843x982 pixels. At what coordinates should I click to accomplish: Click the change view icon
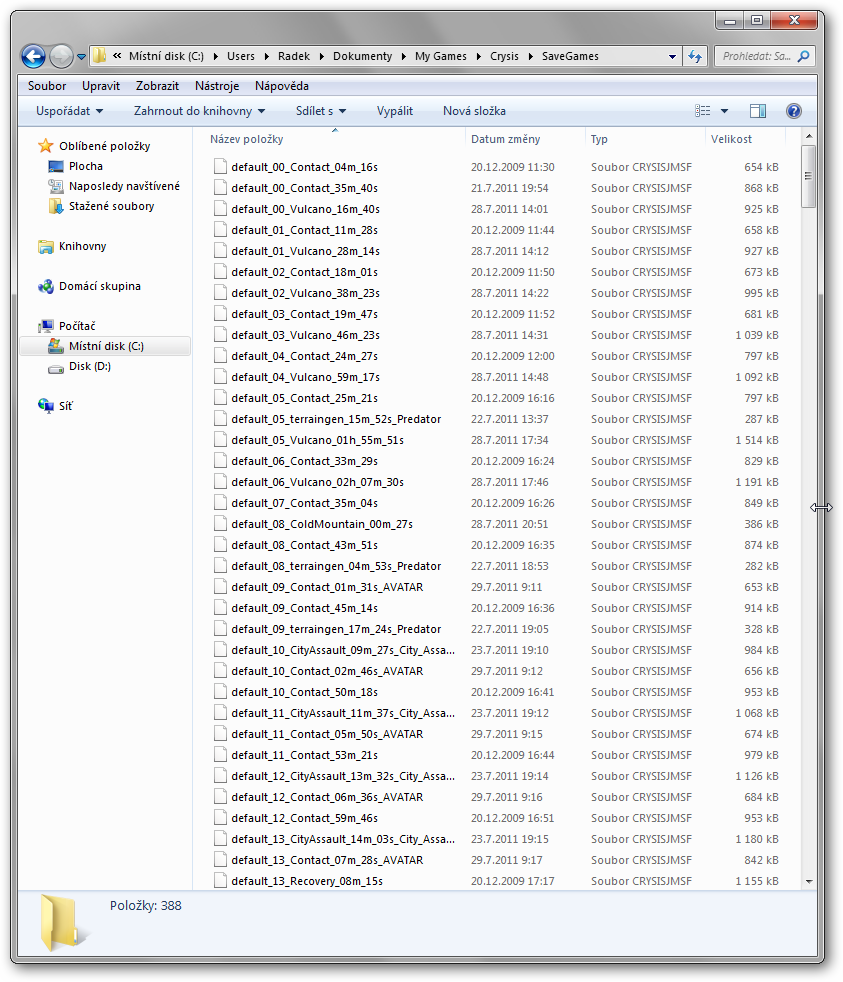tap(703, 111)
